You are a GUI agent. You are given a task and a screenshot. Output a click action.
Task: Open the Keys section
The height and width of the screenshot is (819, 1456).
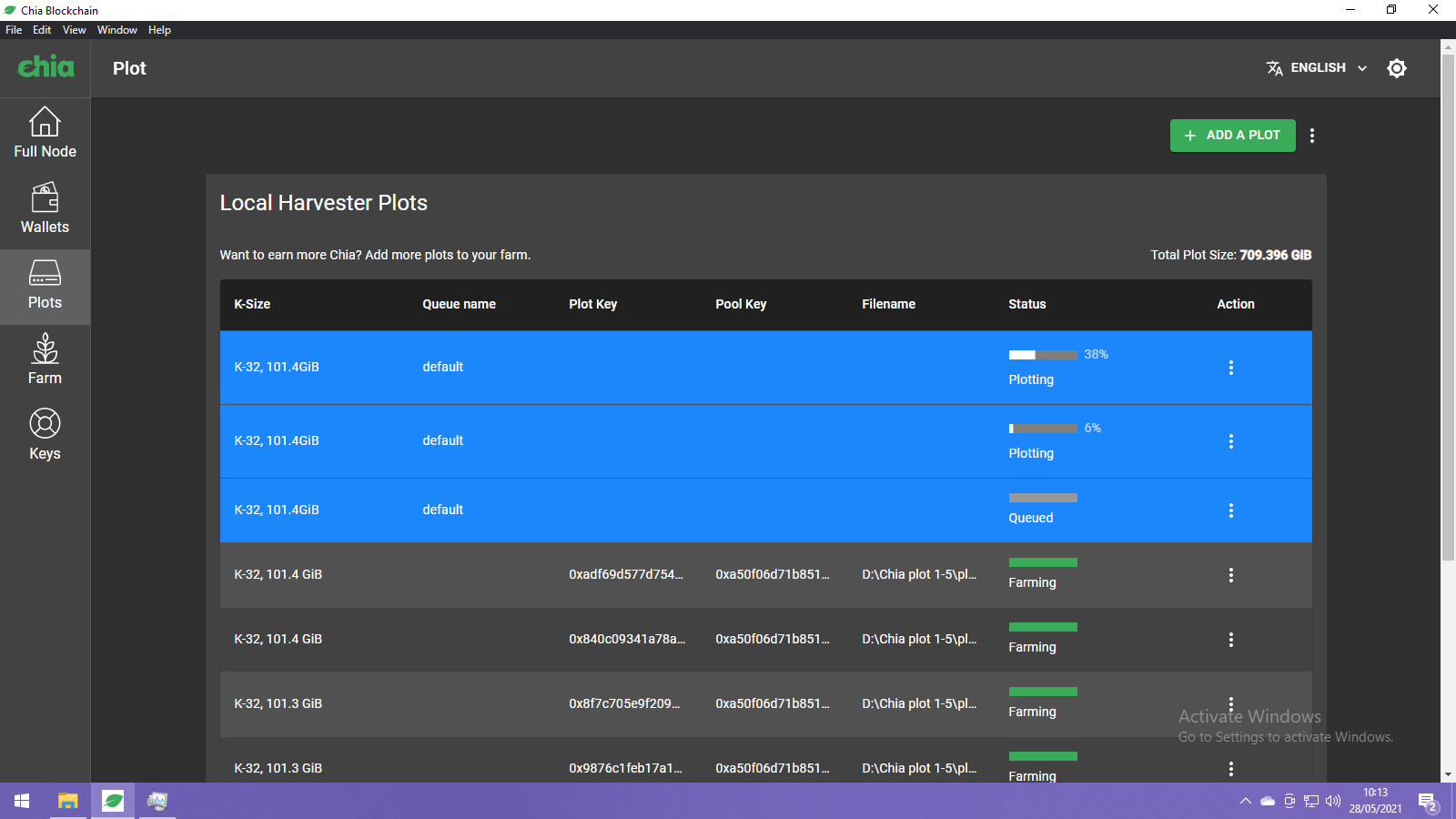(45, 435)
